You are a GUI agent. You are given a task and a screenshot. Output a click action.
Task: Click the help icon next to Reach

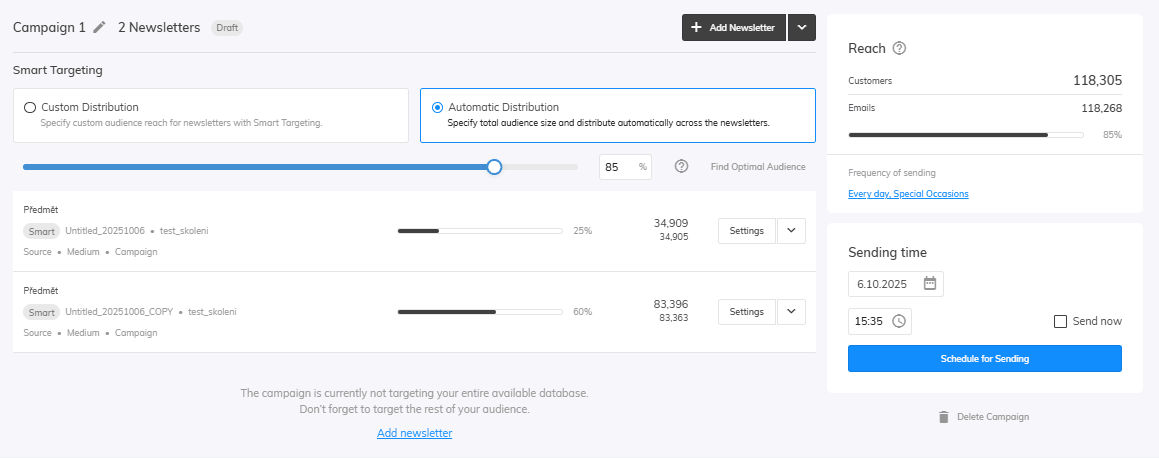899,48
